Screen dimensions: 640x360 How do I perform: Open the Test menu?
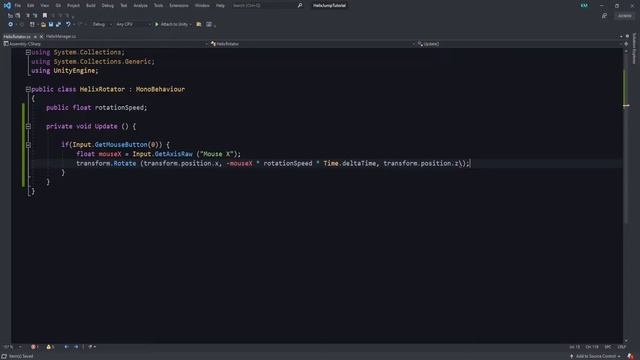pos(124,6)
